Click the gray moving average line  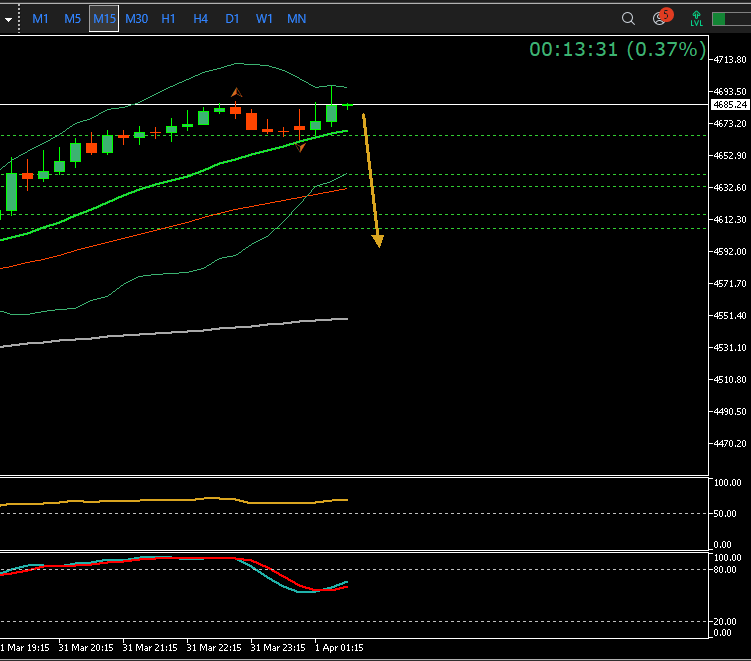pos(200,331)
